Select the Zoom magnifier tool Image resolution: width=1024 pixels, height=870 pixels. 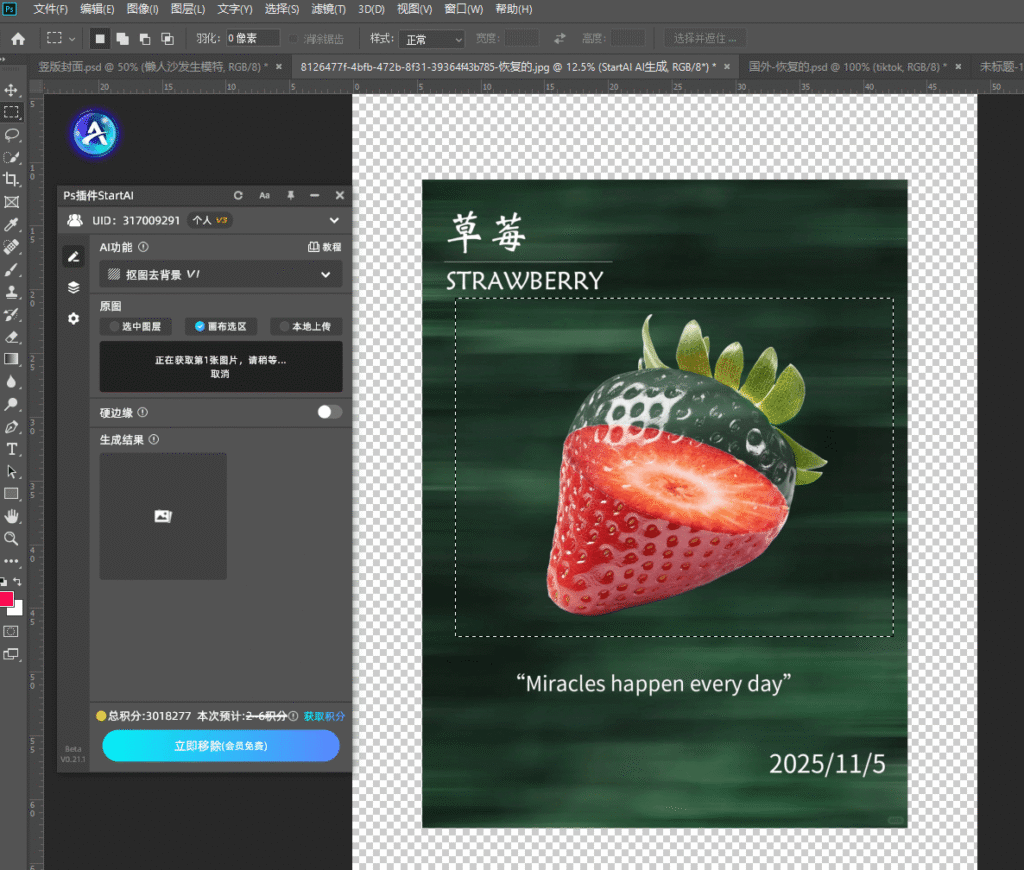tap(12, 539)
